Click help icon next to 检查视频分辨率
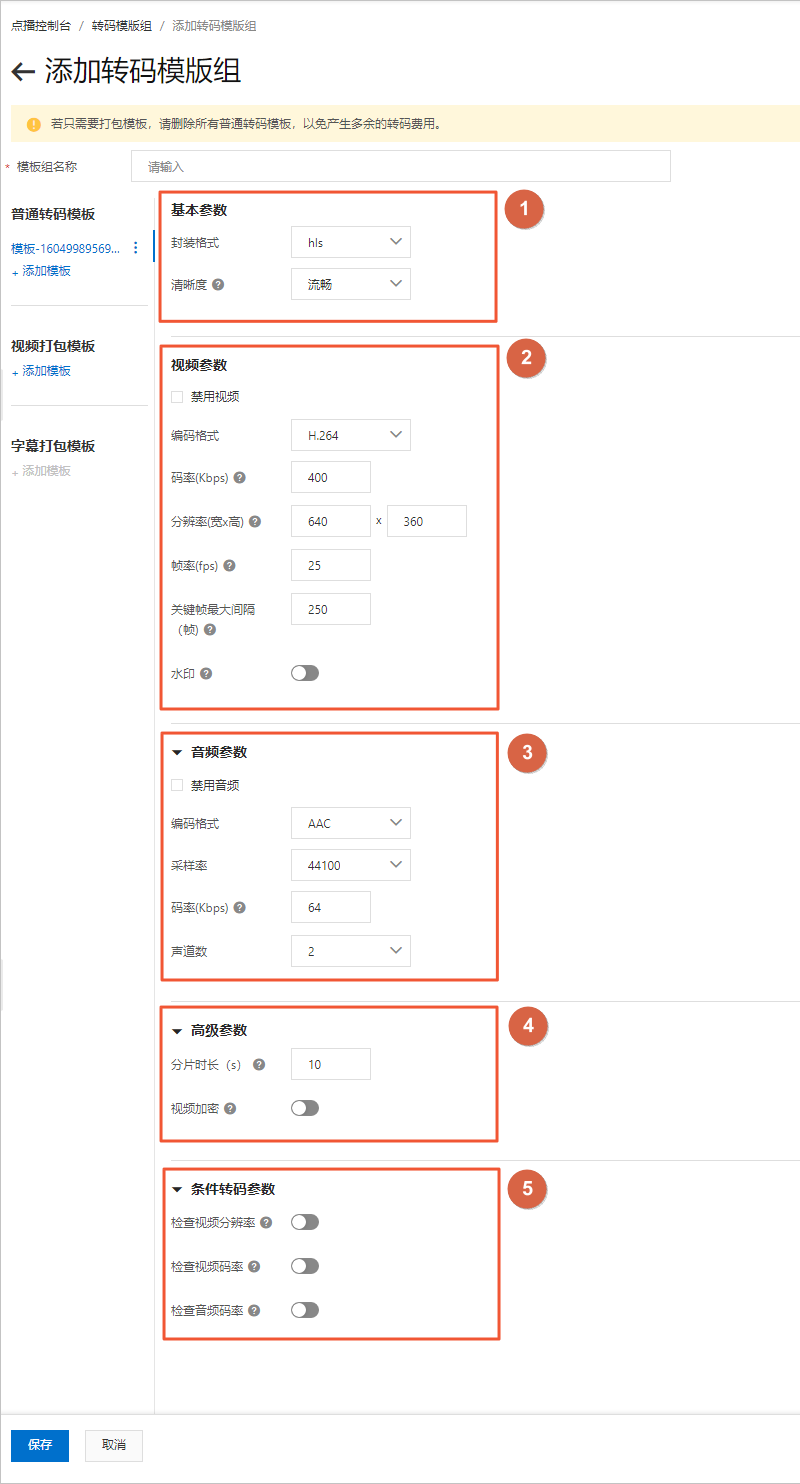The image size is (800, 1484). click(x=265, y=1222)
